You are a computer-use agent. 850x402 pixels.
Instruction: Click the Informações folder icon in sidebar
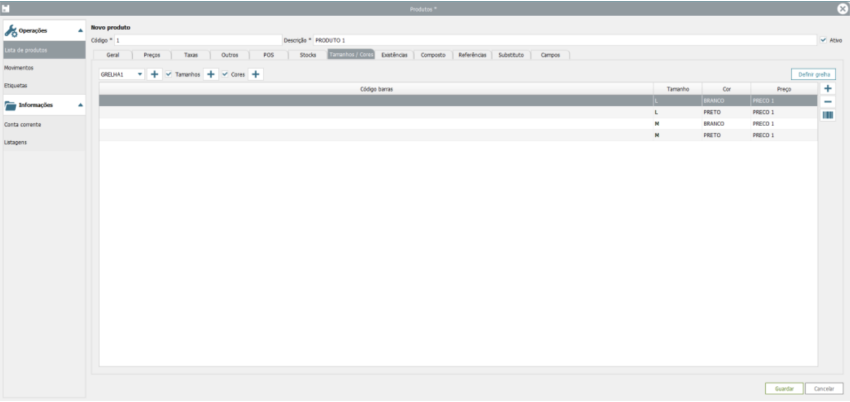point(11,105)
